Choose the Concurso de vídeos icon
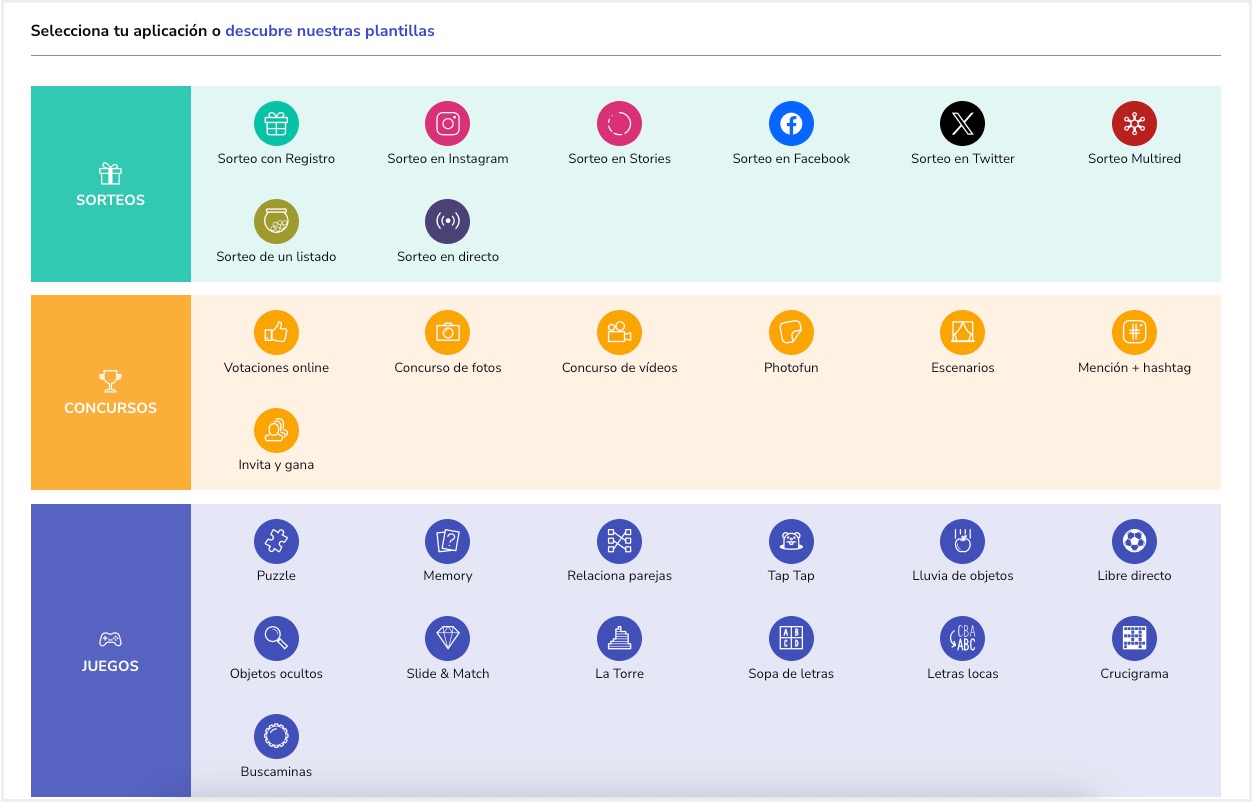The height and width of the screenshot is (803, 1252). 619,333
